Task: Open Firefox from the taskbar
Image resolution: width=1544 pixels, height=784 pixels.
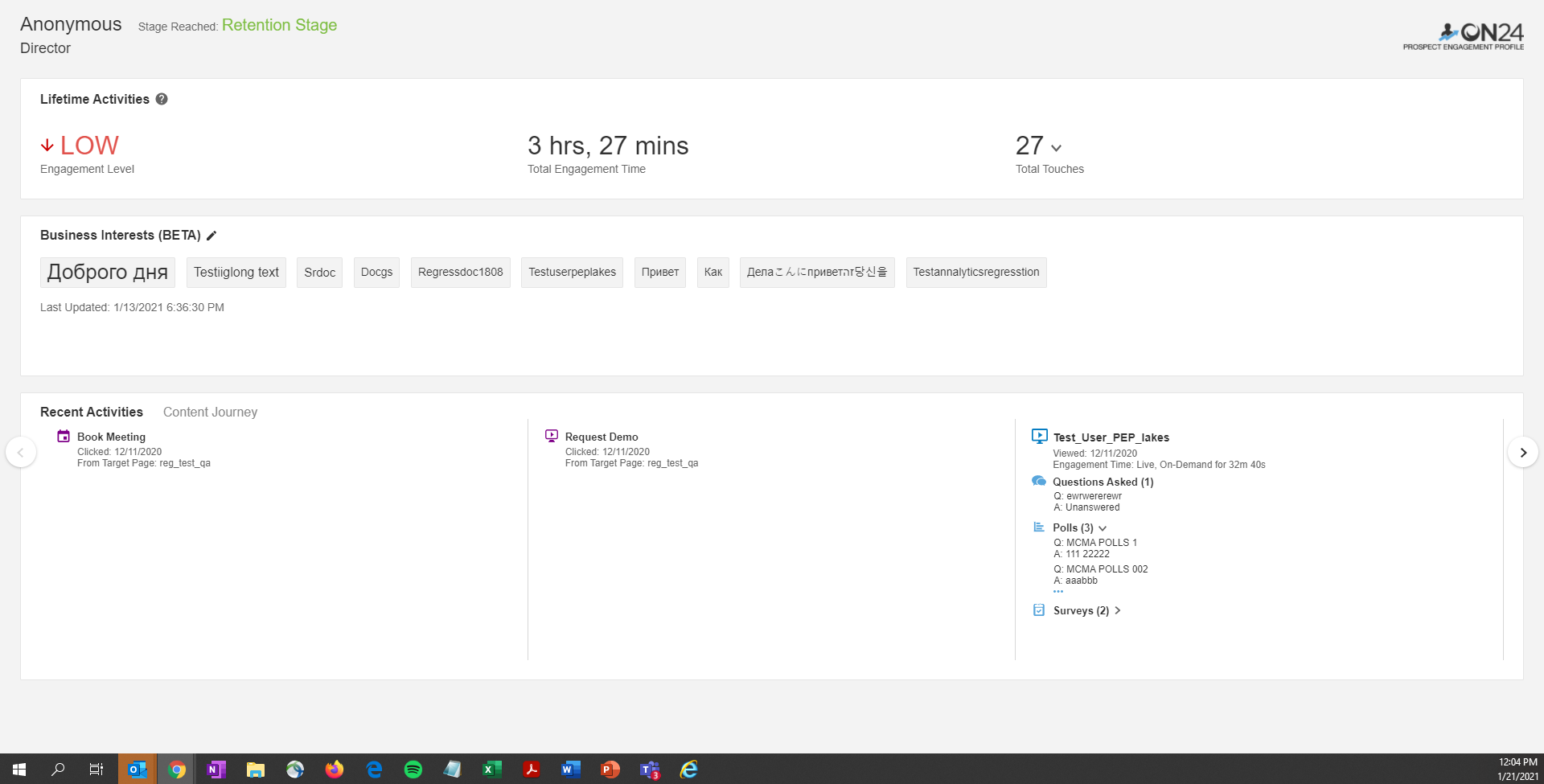Action: [335, 770]
